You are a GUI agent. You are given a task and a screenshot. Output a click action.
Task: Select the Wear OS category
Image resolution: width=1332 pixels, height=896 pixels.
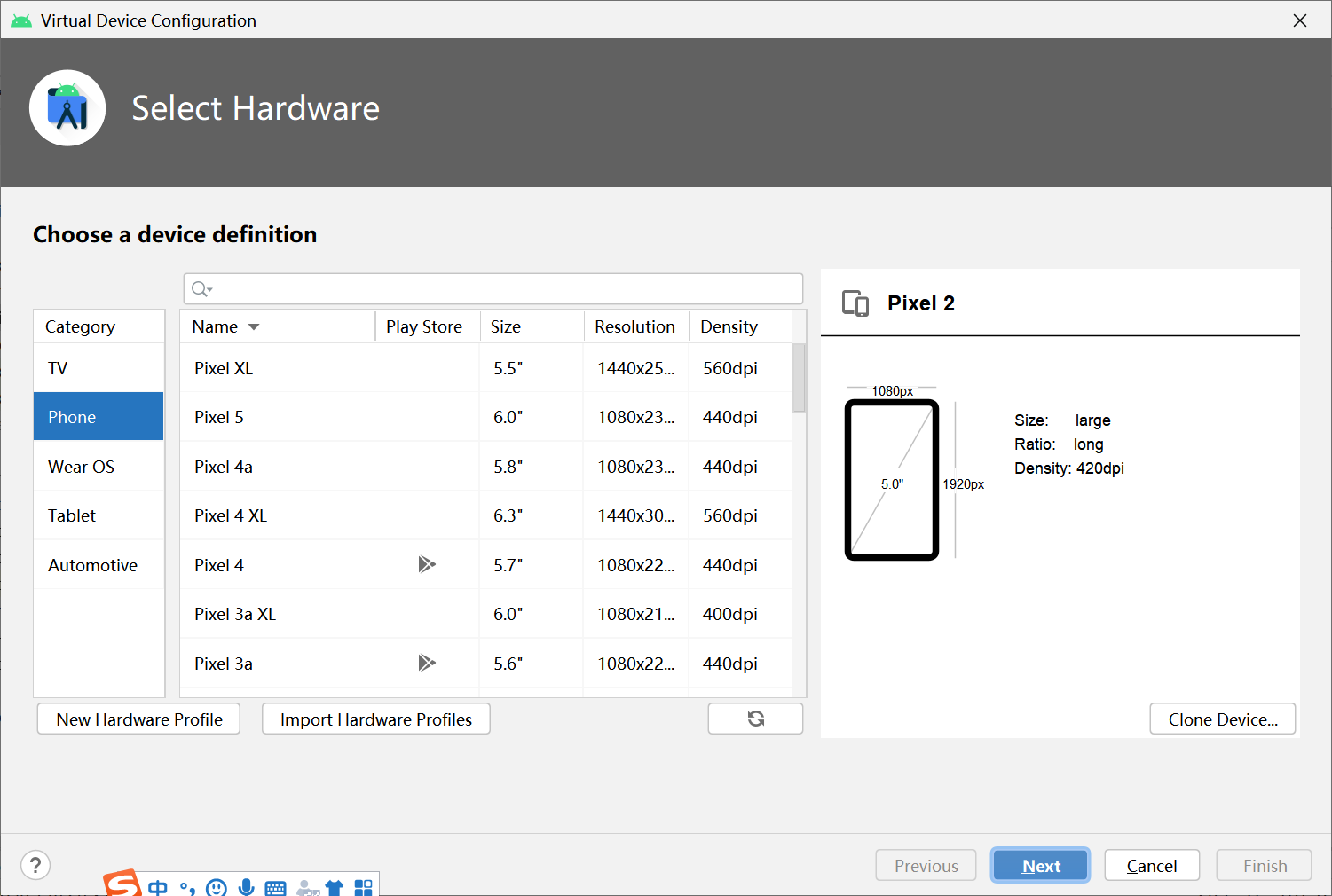pyautogui.click(x=99, y=467)
